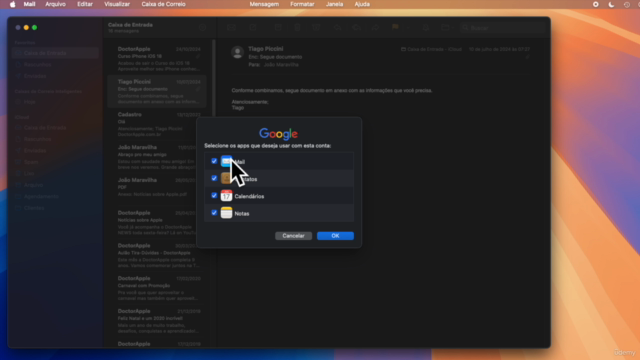Select Caixa de Entrada under Favoritos

coord(56,53)
